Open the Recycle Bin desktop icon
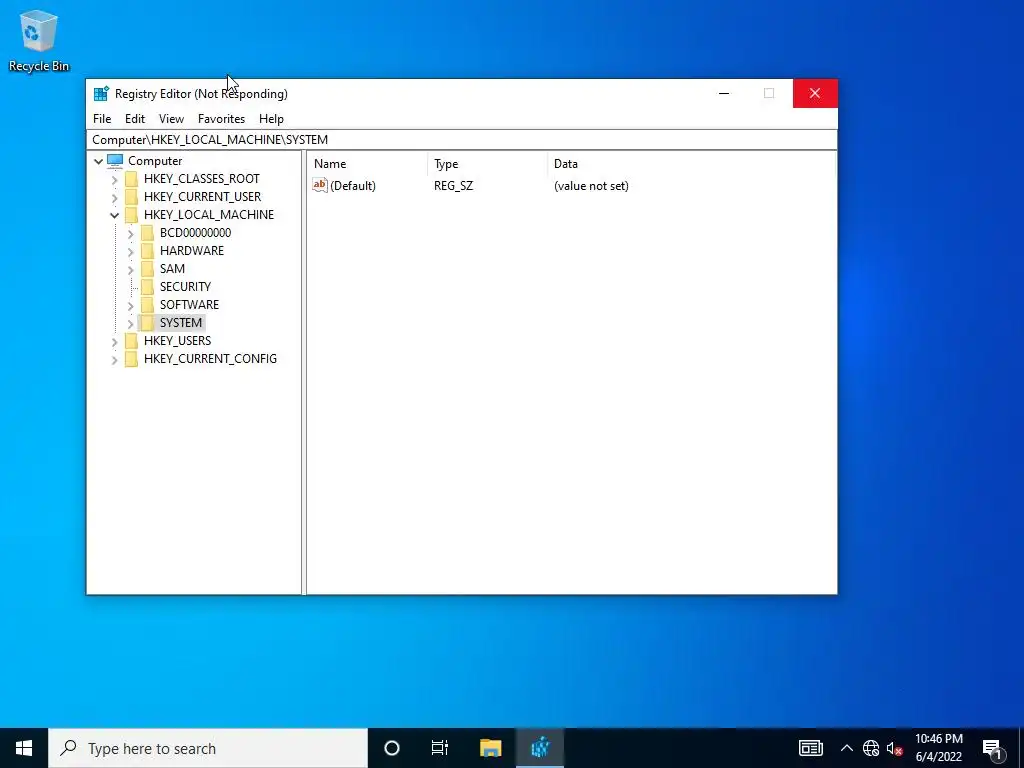 point(39,40)
